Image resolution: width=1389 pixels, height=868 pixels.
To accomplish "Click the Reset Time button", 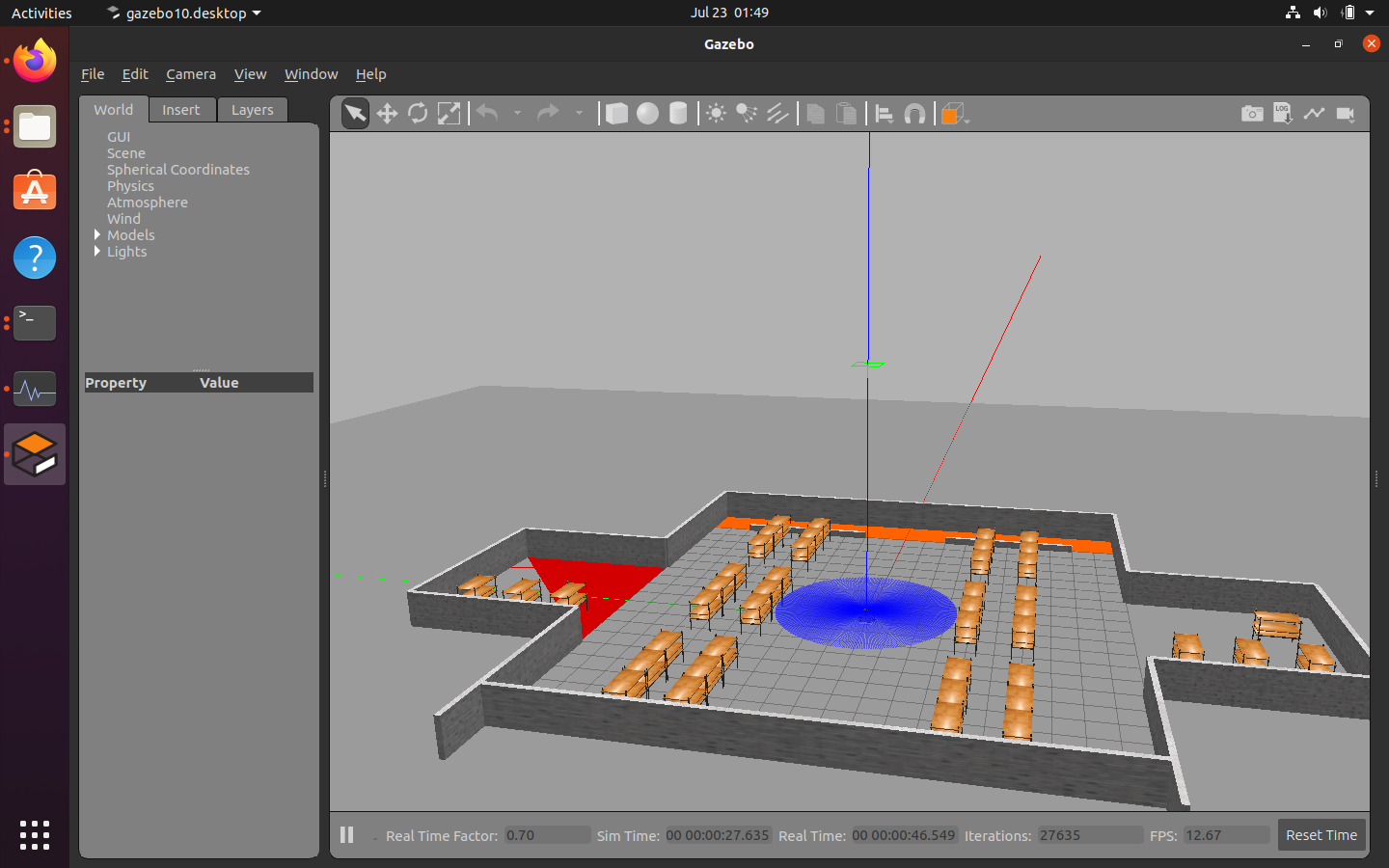I will 1321,835.
